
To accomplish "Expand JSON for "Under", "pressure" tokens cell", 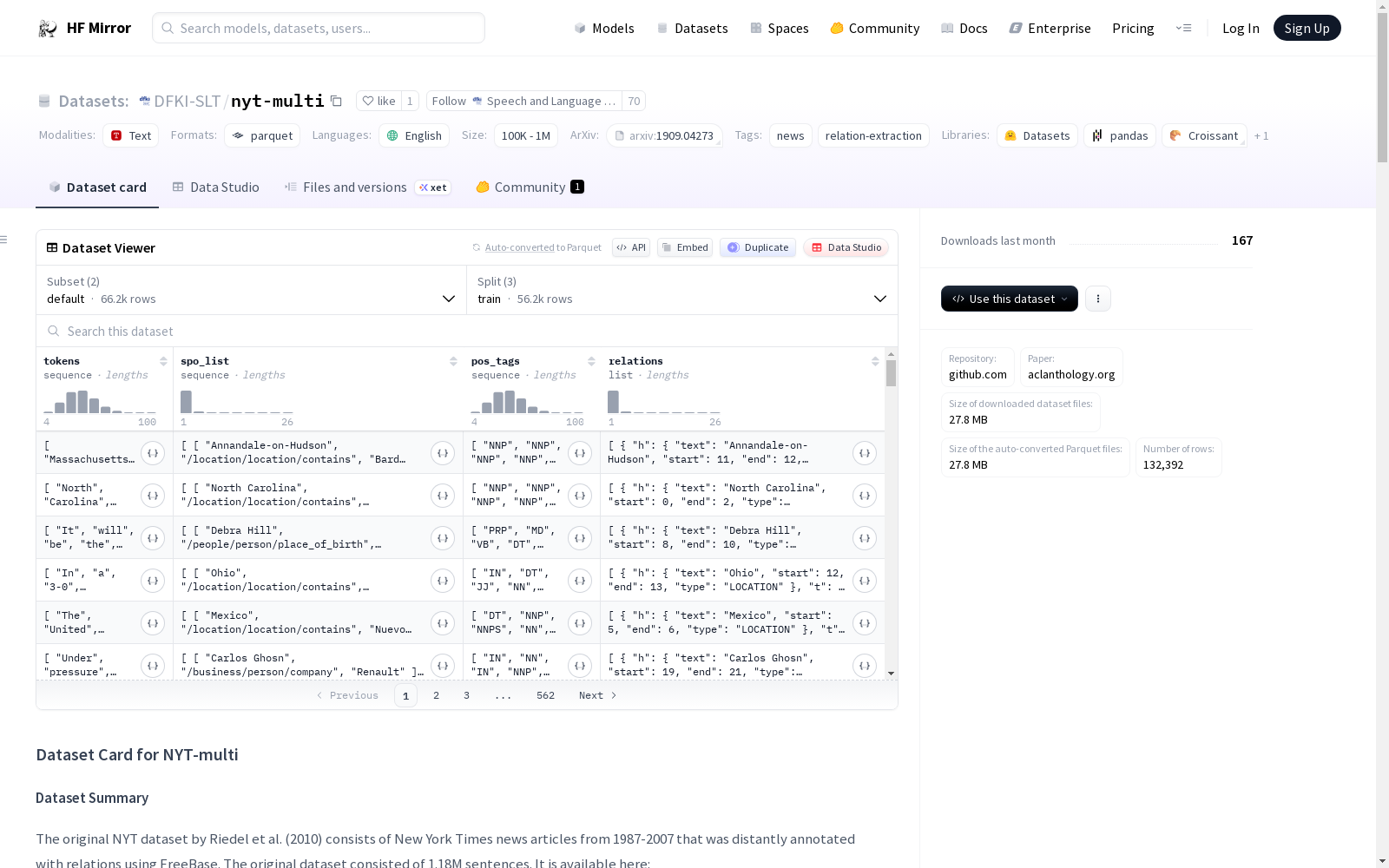I will (x=153, y=666).
